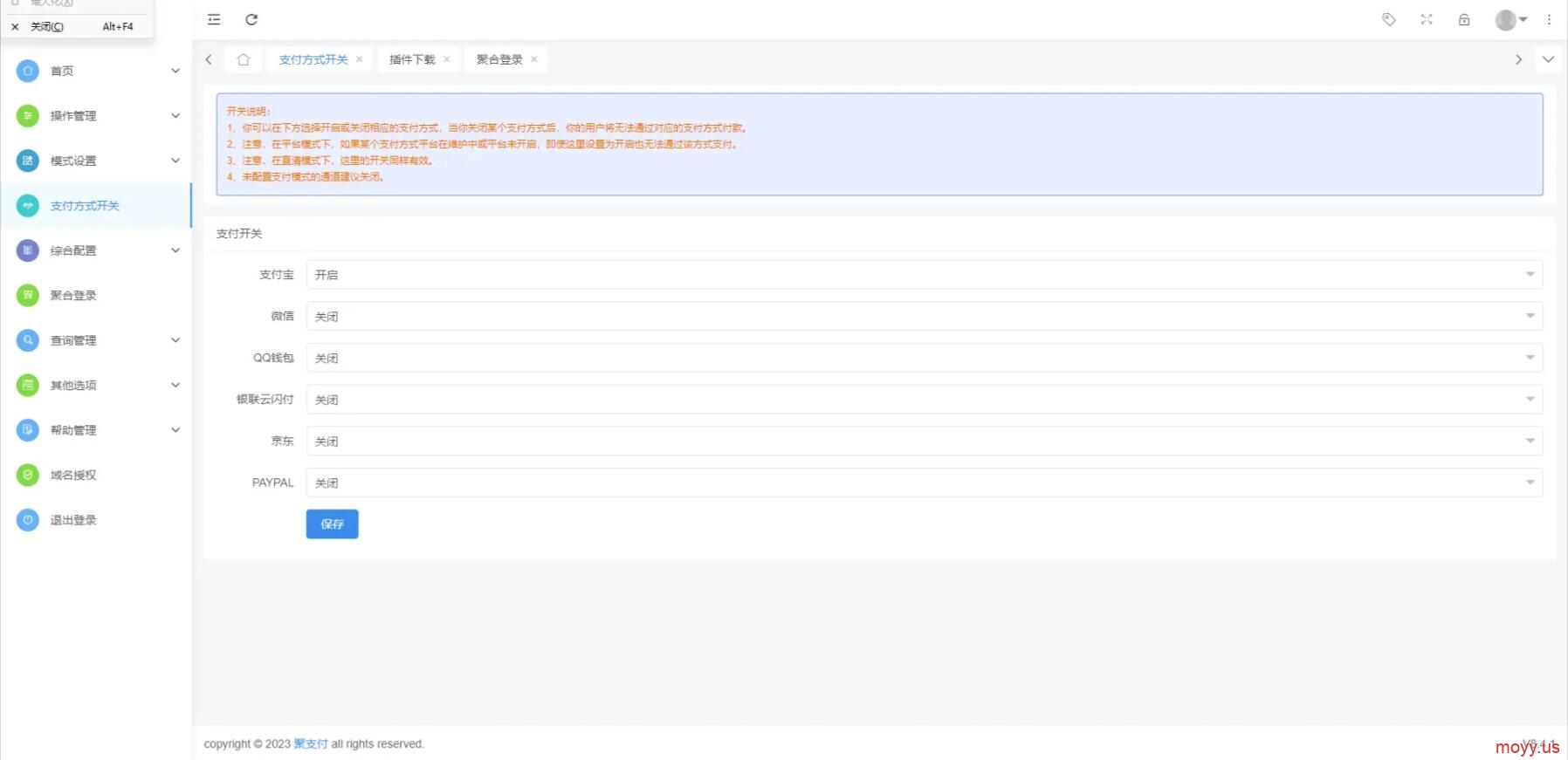Open the QQ钱包 status dropdown
Viewport: 1568px width, 760px height.
click(x=925, y=358)
